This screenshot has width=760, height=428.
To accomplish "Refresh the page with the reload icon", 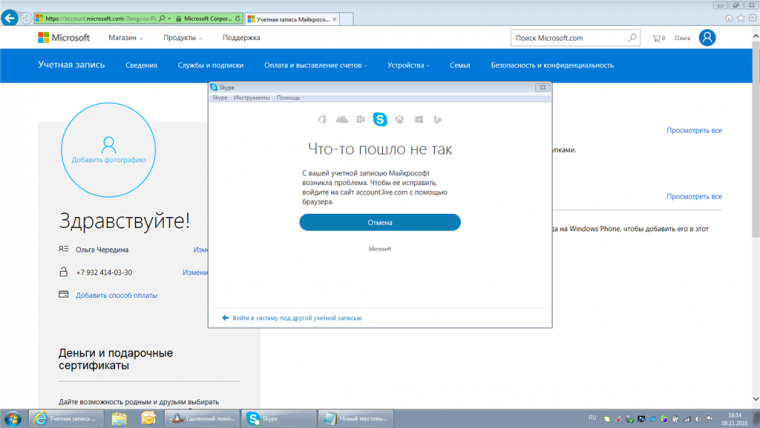I will 238,18.
